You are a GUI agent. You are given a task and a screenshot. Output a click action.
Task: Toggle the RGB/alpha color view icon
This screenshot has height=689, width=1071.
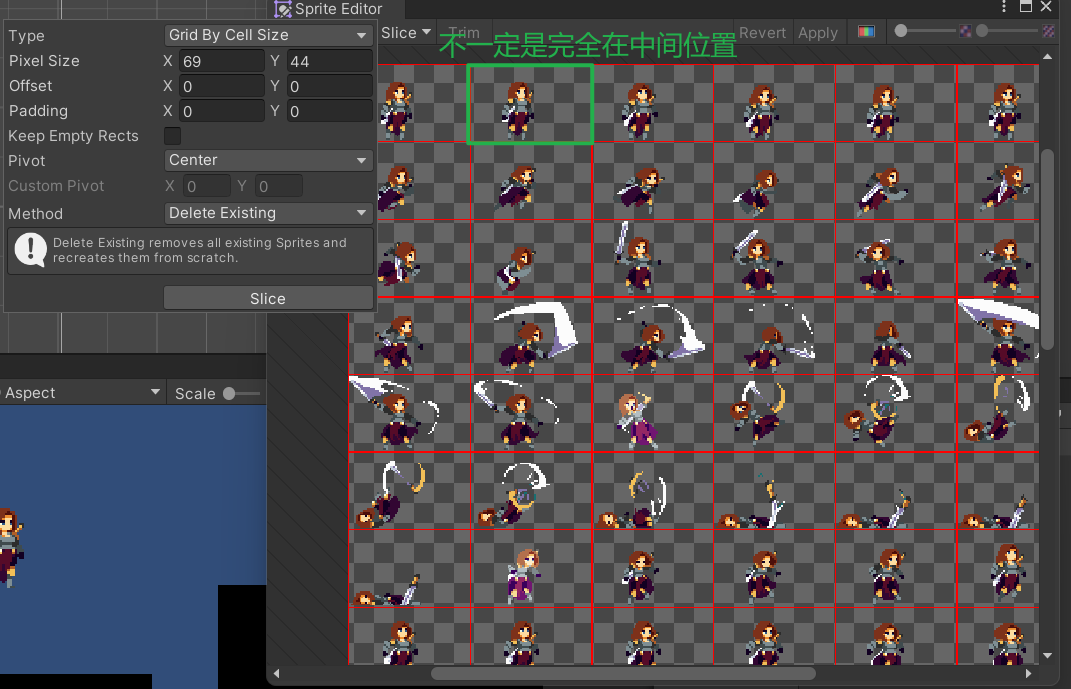coord(866,32)
